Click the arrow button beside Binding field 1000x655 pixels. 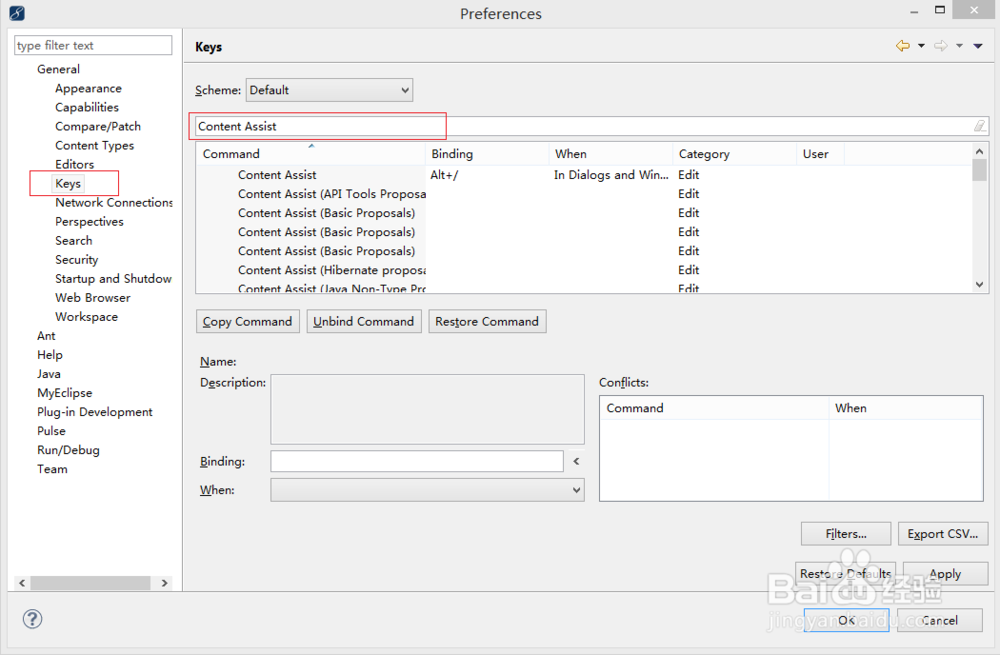point(576,462)
